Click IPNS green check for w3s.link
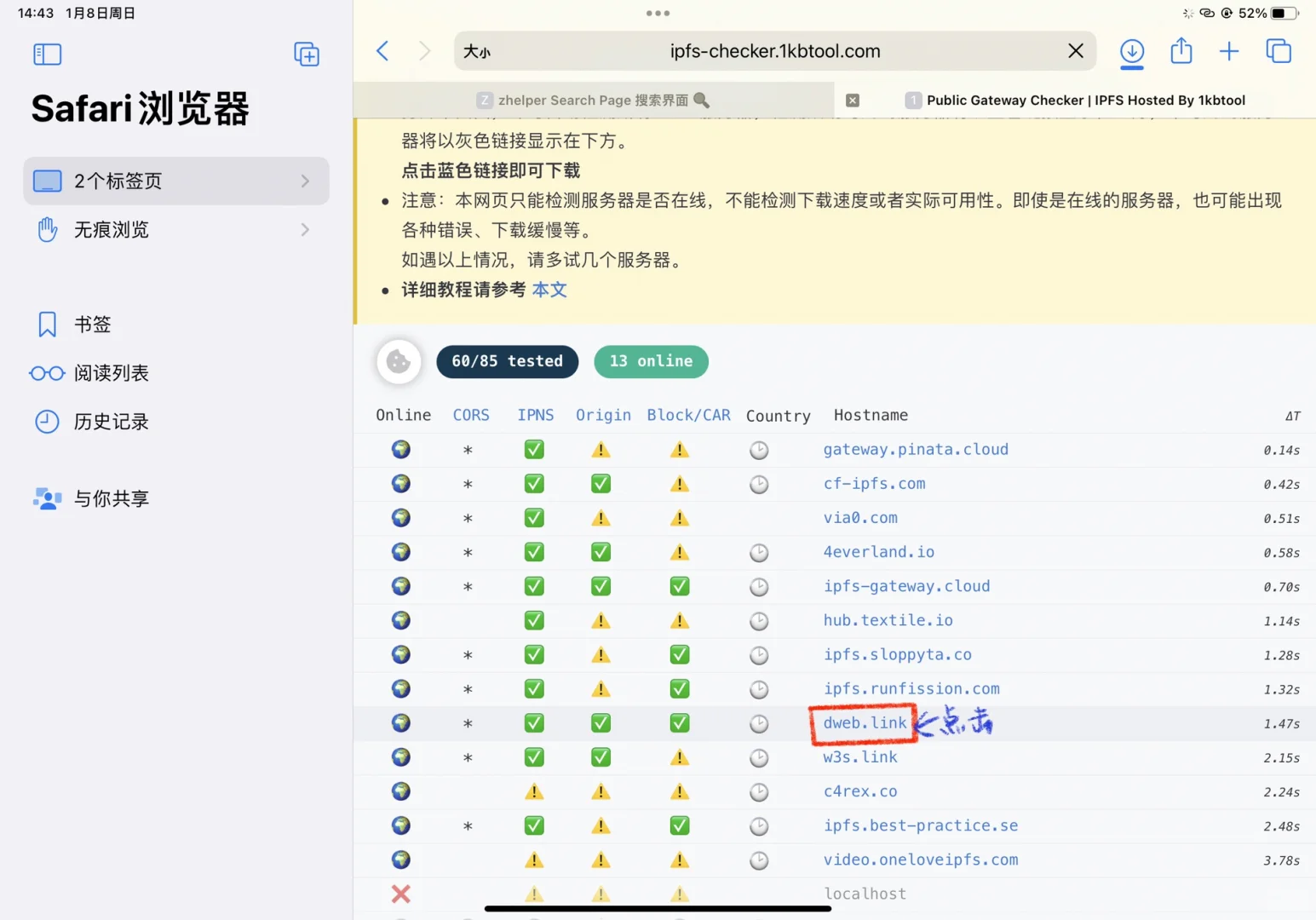This screenshot has height=920, width=1316. 534,756
